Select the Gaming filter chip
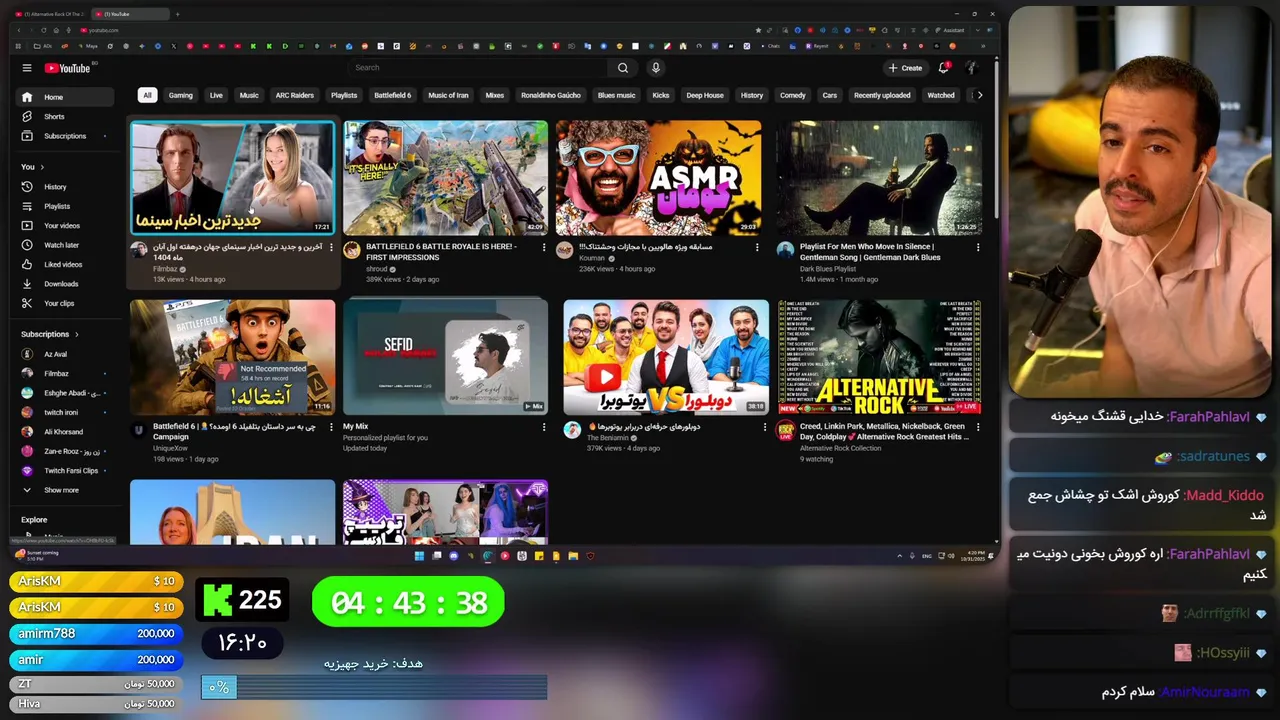 181,95
